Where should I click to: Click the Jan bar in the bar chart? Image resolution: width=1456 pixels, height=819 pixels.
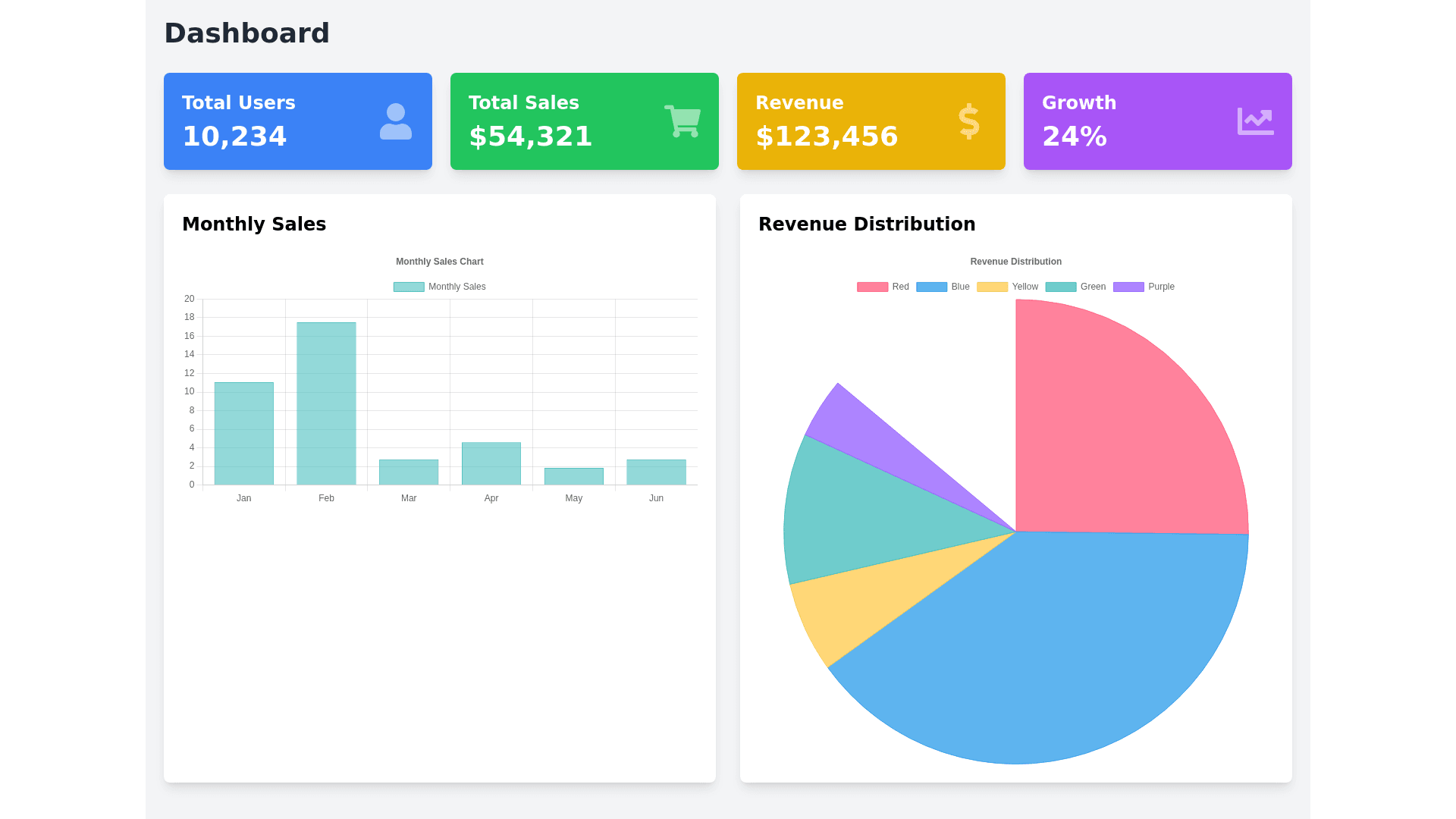coord(243,434)
